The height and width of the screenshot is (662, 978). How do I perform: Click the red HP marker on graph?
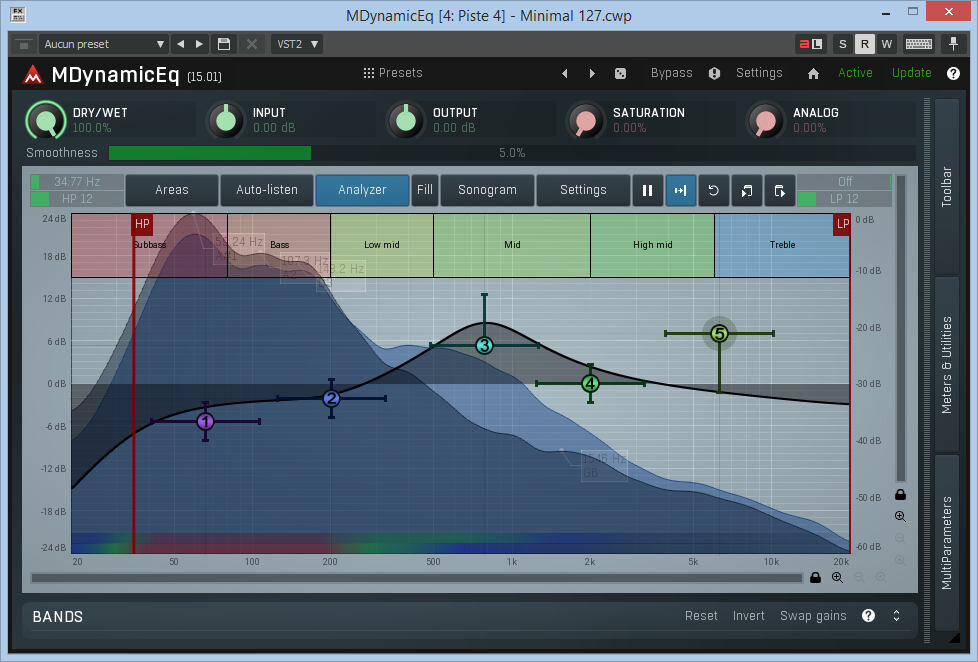point(142,224)
